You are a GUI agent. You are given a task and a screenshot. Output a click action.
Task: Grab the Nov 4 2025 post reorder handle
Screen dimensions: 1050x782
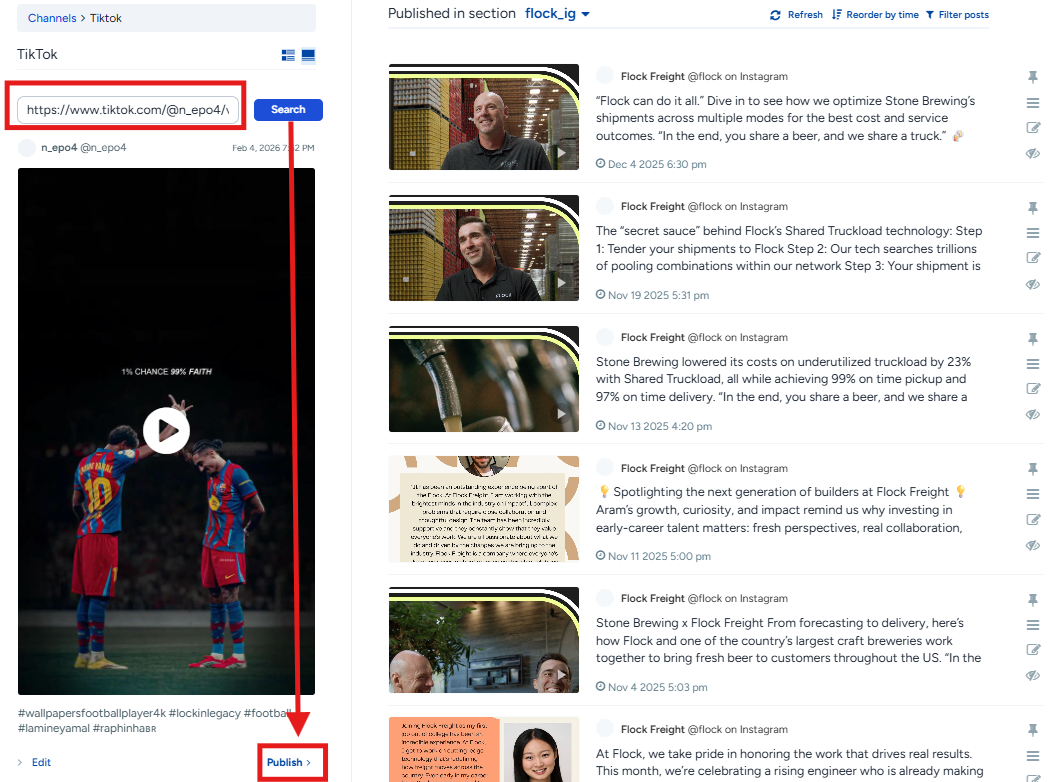1033,625
